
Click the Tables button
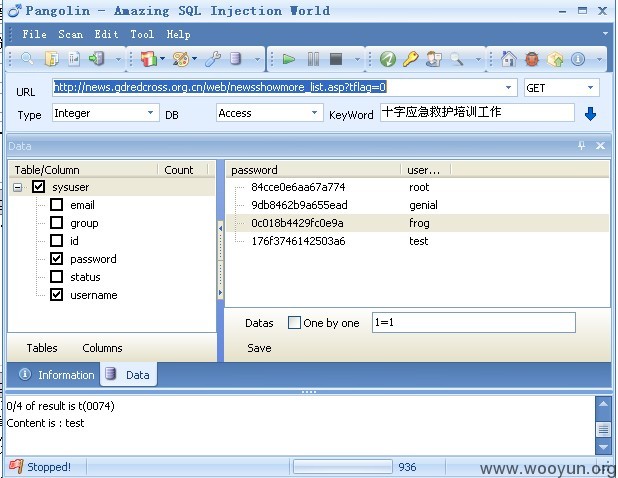click(42, 348)
